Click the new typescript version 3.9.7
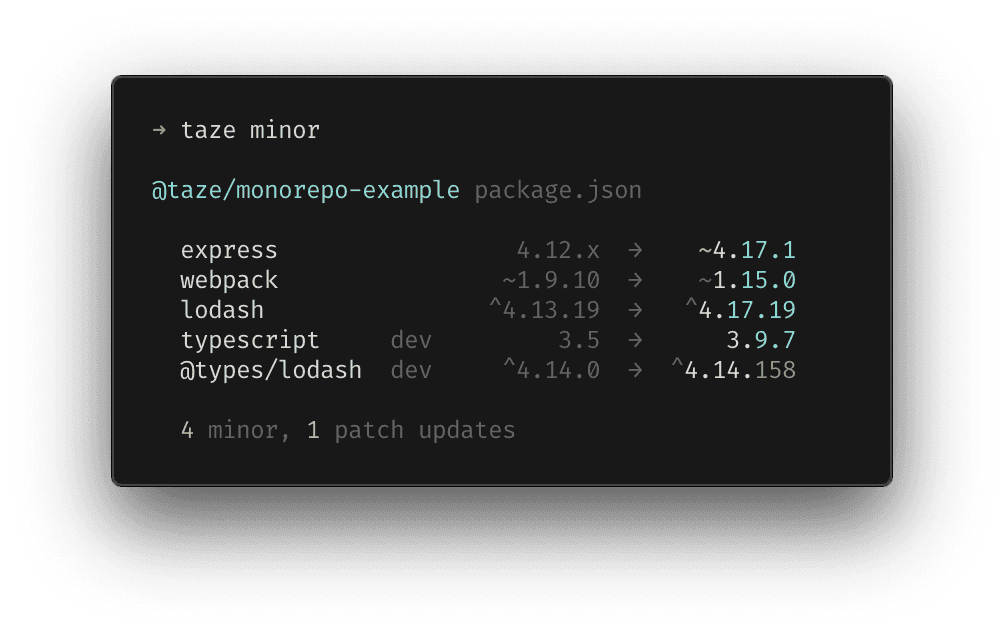1004x634 pixels. pyautogui.click(x=761, y=340)
